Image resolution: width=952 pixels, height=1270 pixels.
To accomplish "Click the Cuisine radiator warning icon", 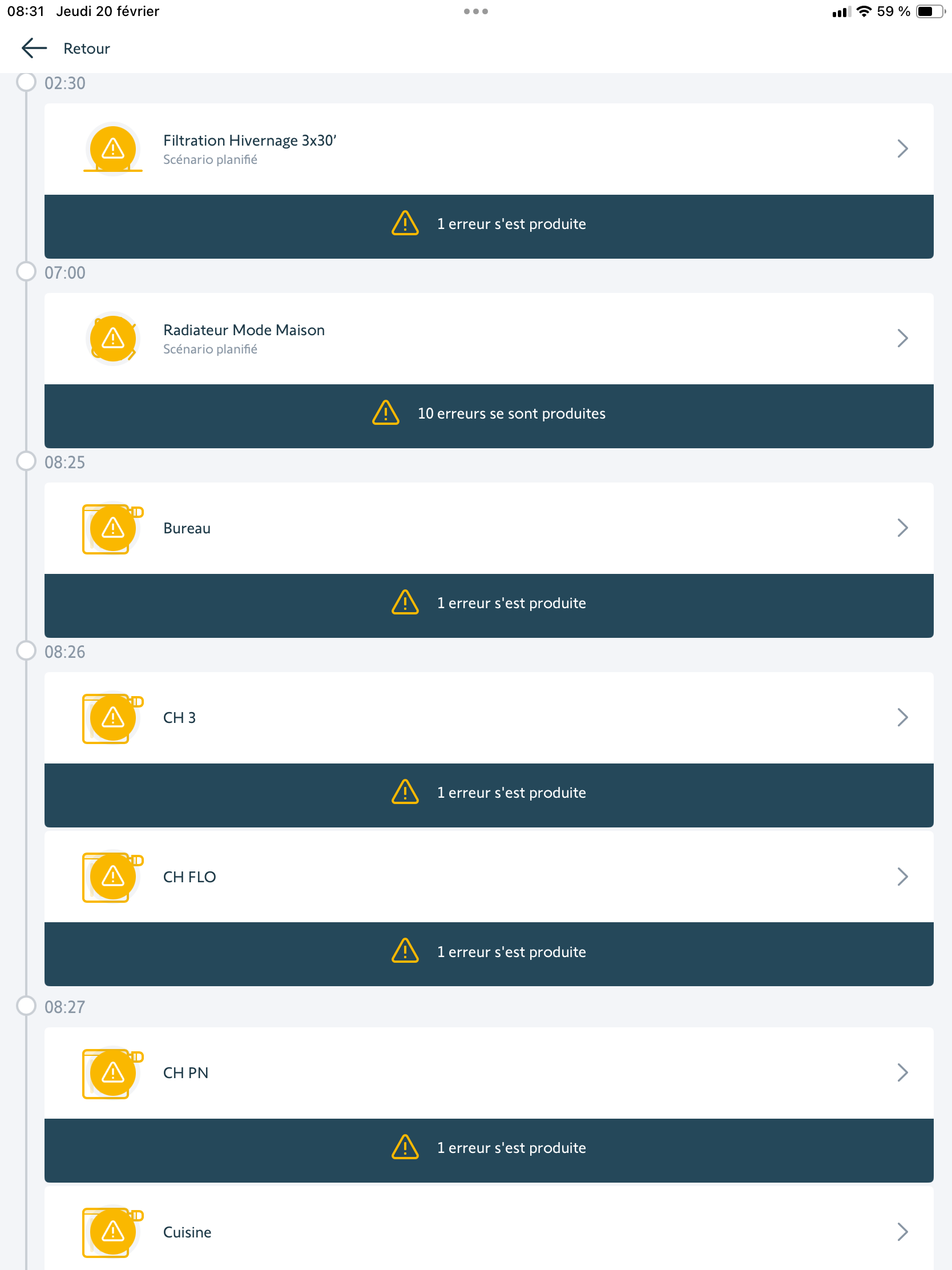I will click(x=113, y=1232).
